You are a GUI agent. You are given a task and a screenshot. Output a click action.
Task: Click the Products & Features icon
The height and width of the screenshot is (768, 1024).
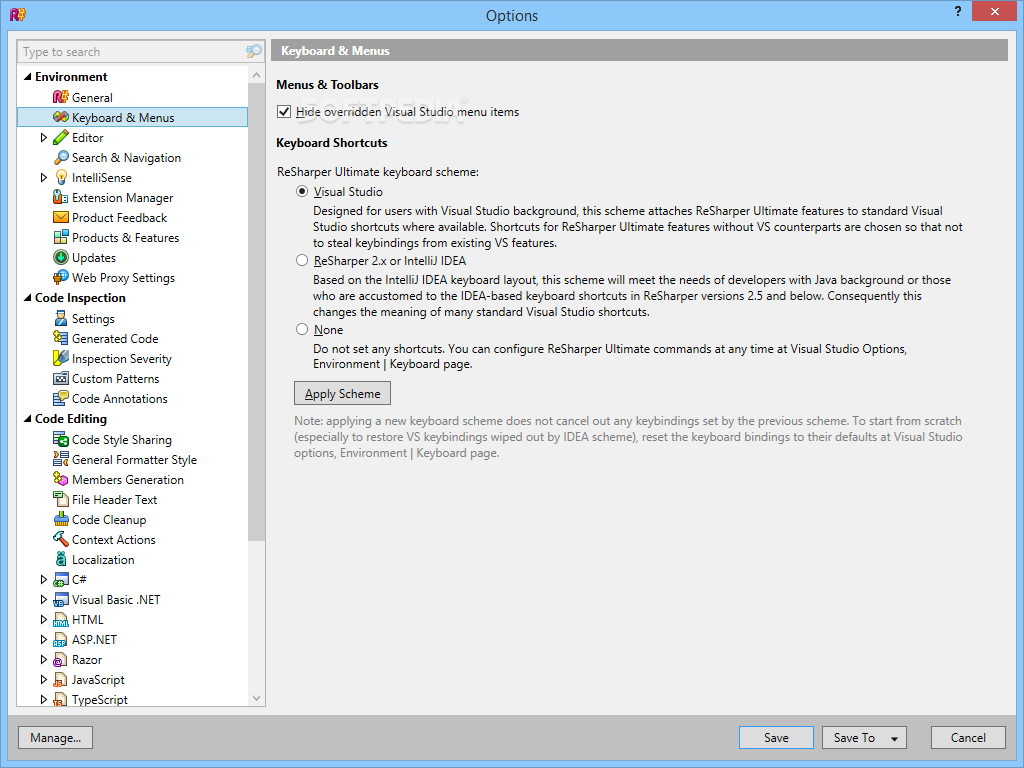point(61,238)
